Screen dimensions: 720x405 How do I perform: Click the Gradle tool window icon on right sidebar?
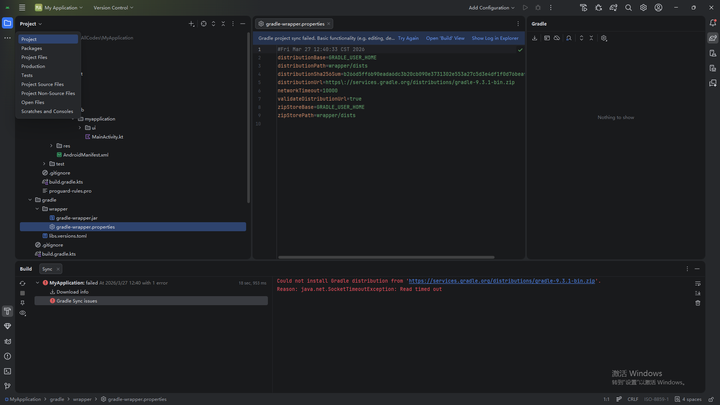(713, 38)
